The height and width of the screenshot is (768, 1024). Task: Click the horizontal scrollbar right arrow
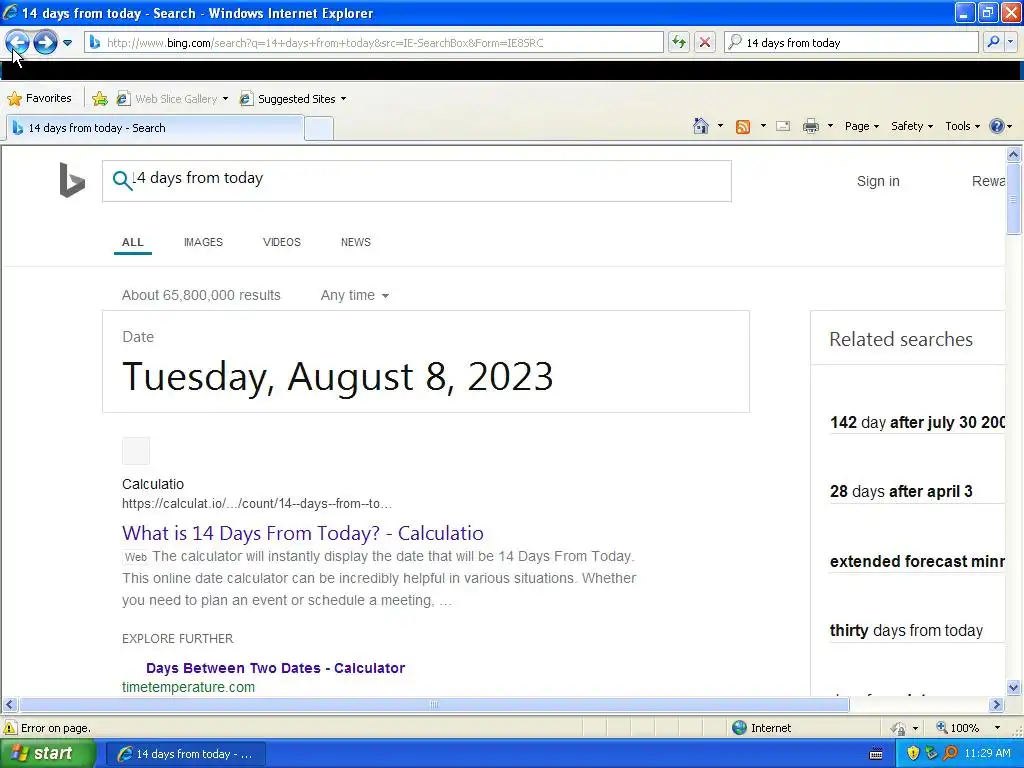click(997, 705)
